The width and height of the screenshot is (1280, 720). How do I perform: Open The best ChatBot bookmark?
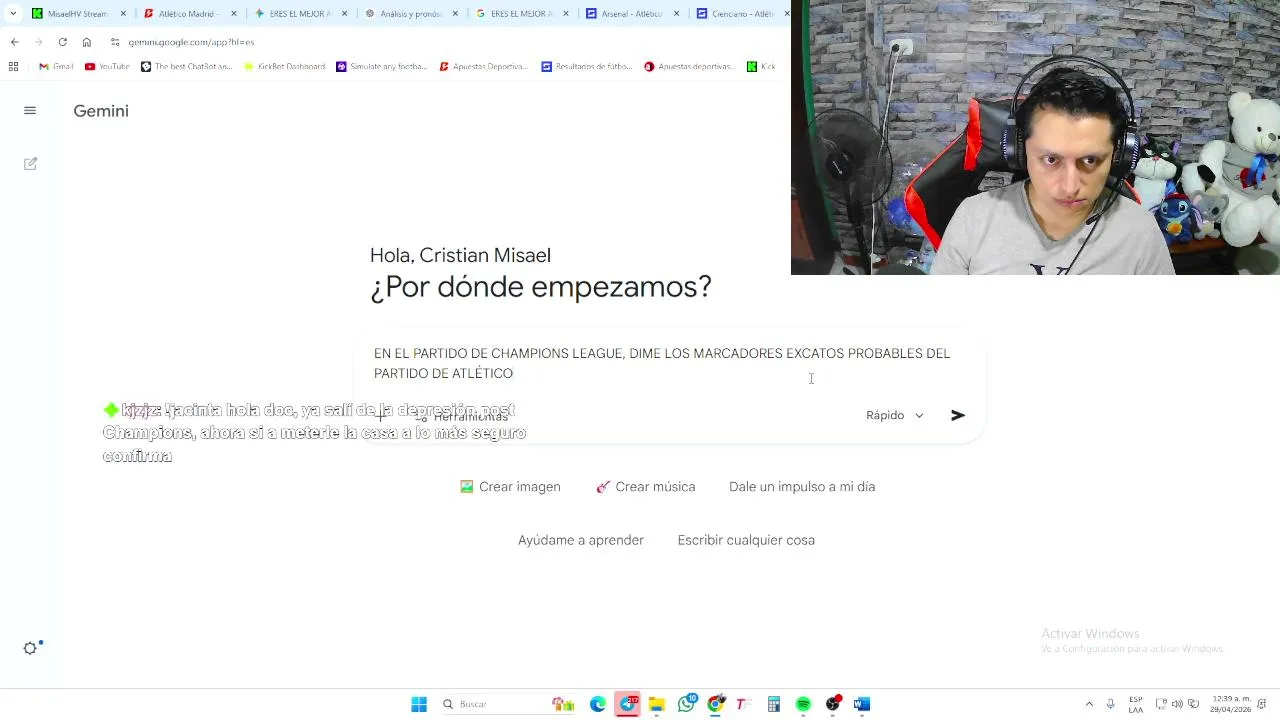pyautogui.click(x=186, y=67)
